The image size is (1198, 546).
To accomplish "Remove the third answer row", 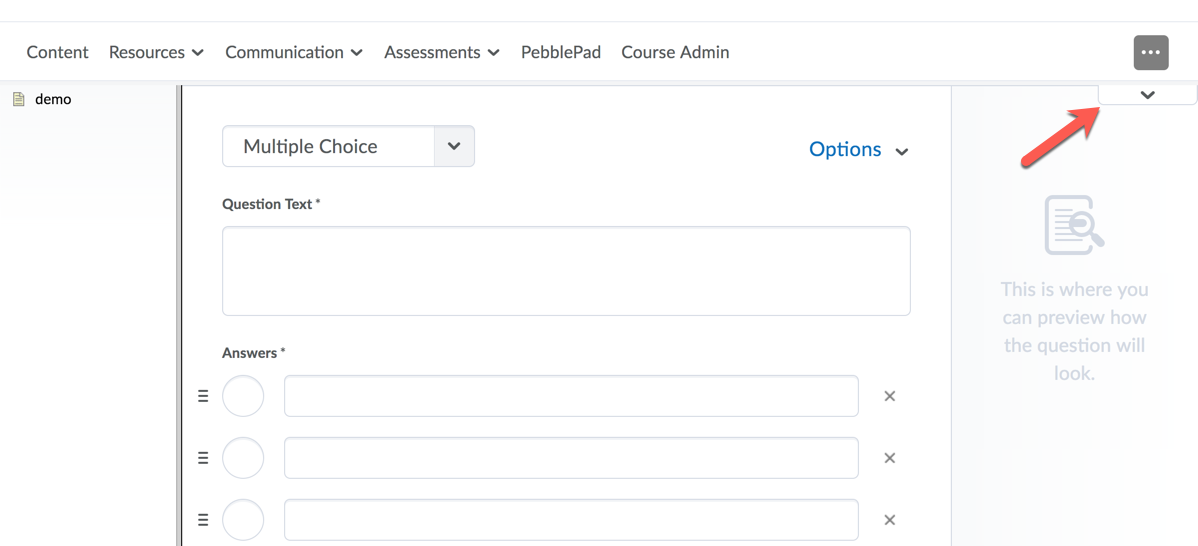I will pos(889,520).
